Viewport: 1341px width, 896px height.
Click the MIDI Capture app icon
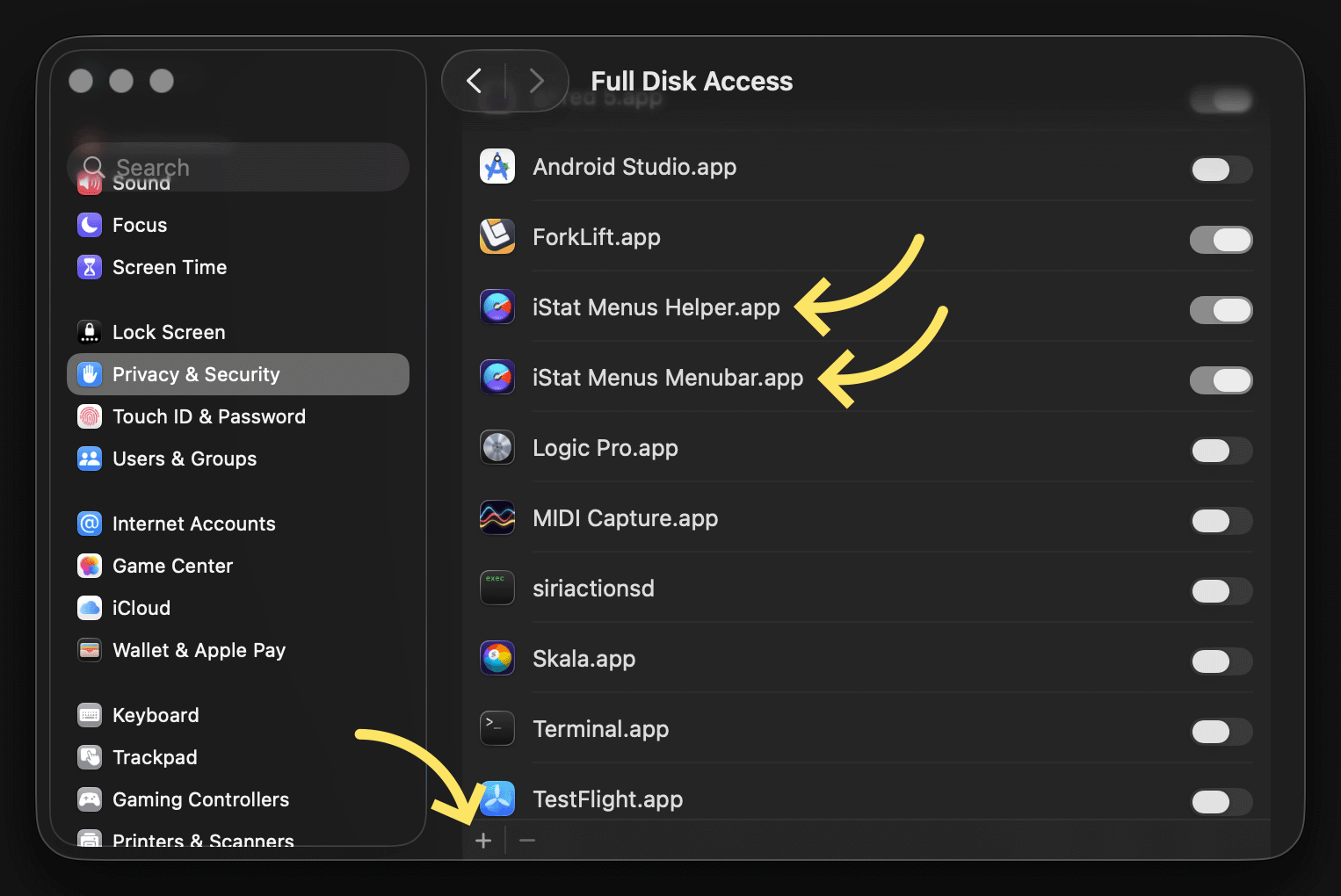(x=497, y=518)
